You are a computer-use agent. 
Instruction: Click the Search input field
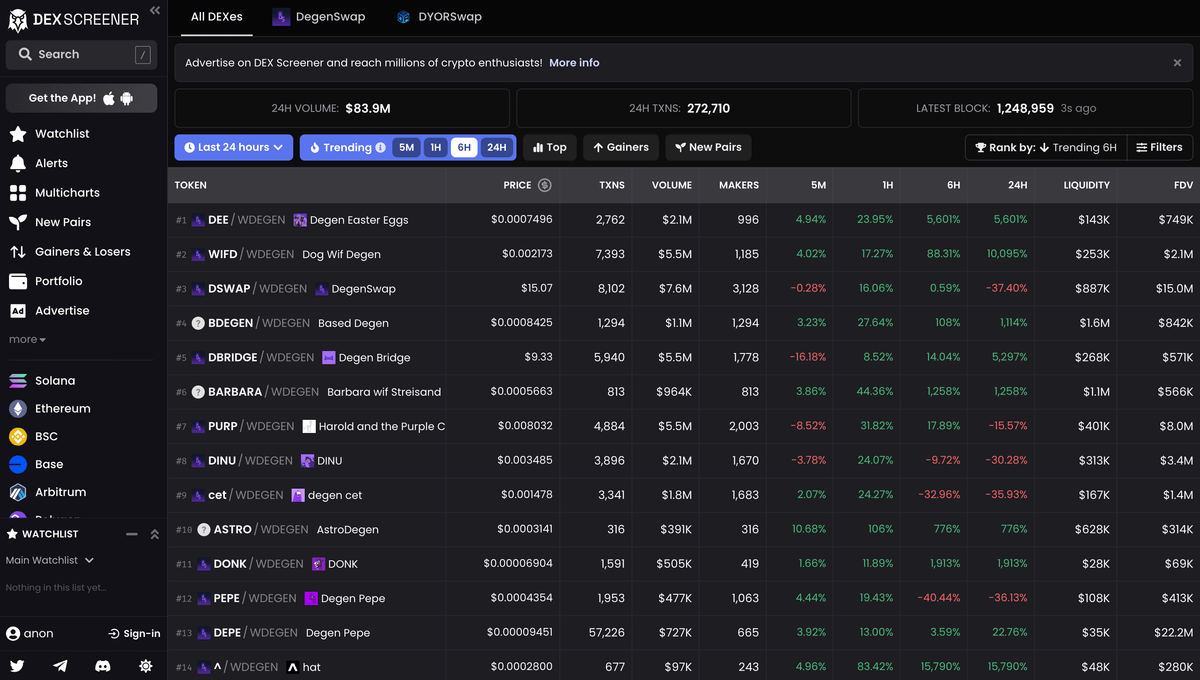point(81,55)
